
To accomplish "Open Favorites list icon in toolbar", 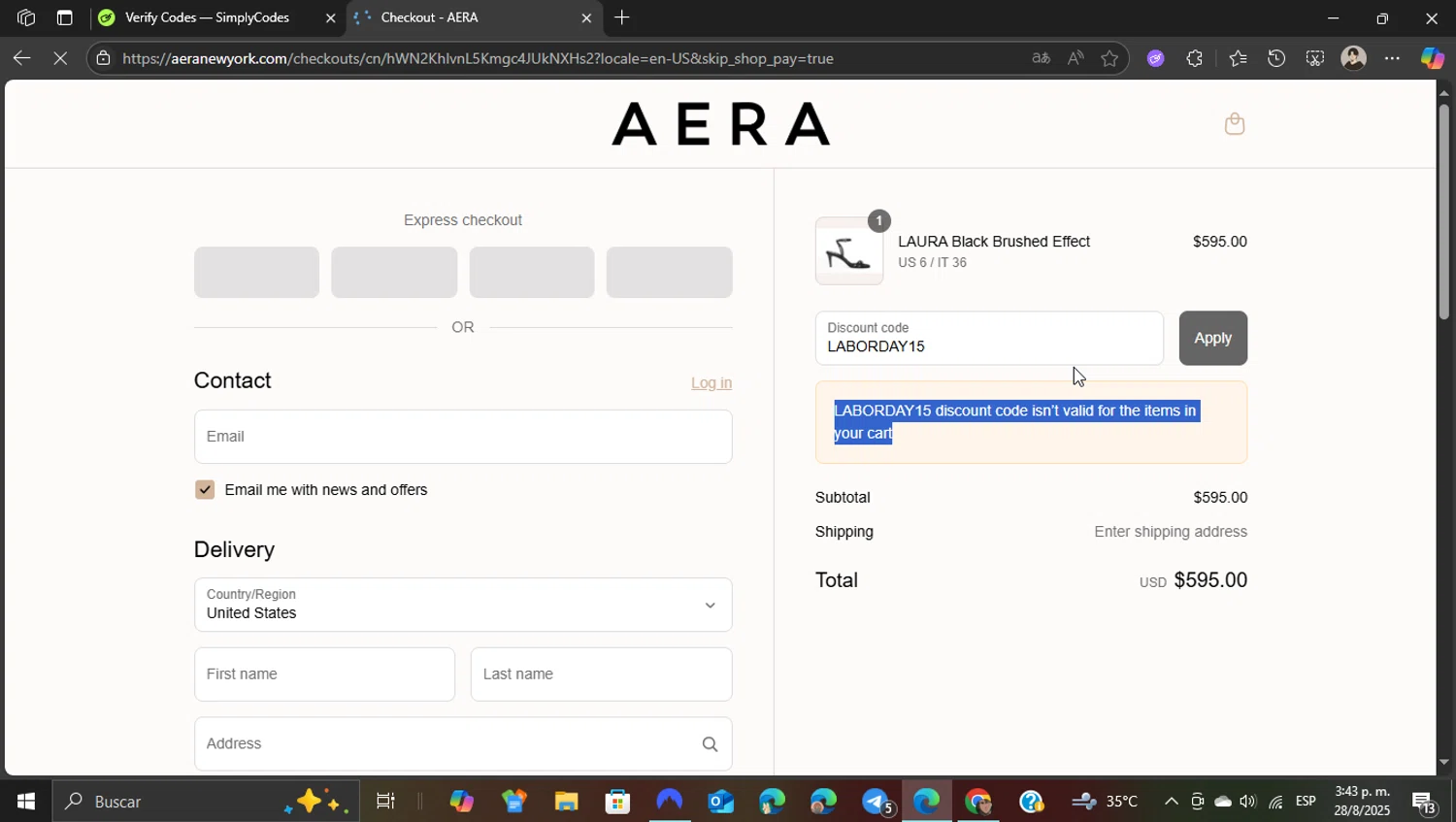I will (1238, 58).
